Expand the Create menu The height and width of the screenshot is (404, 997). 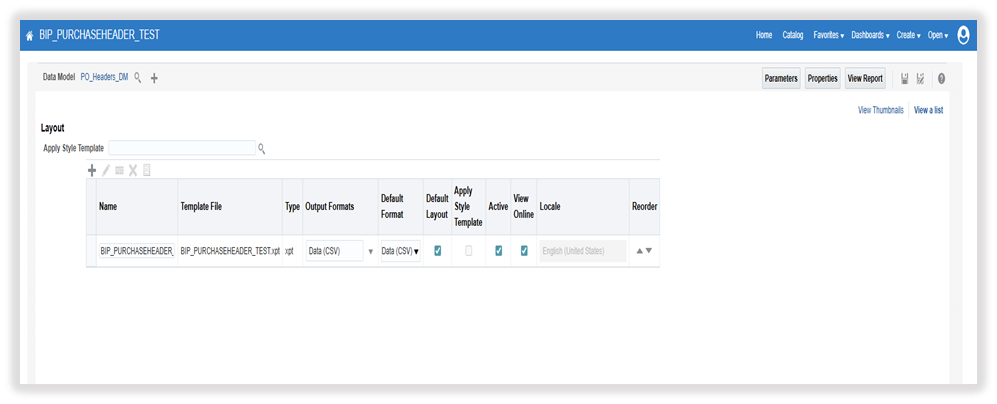[909, 35]
